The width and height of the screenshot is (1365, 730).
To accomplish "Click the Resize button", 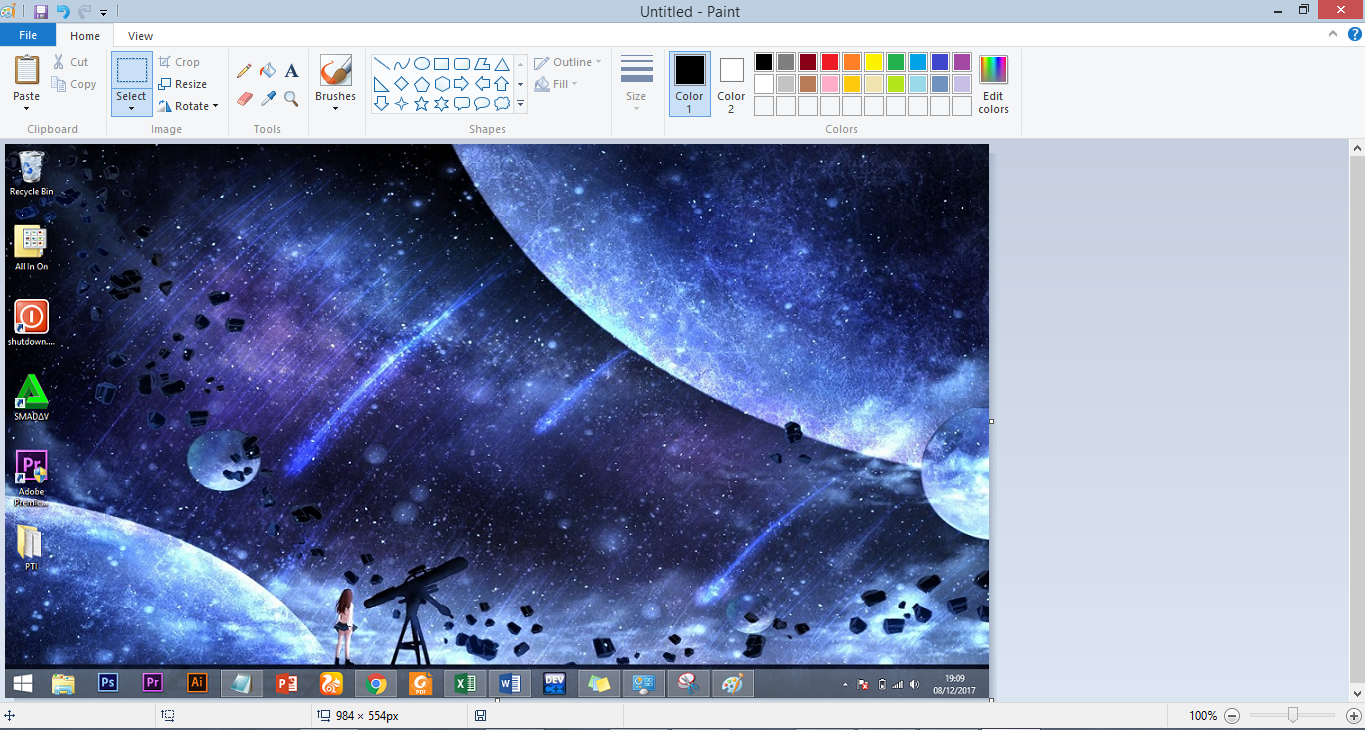I will [183, 84].
